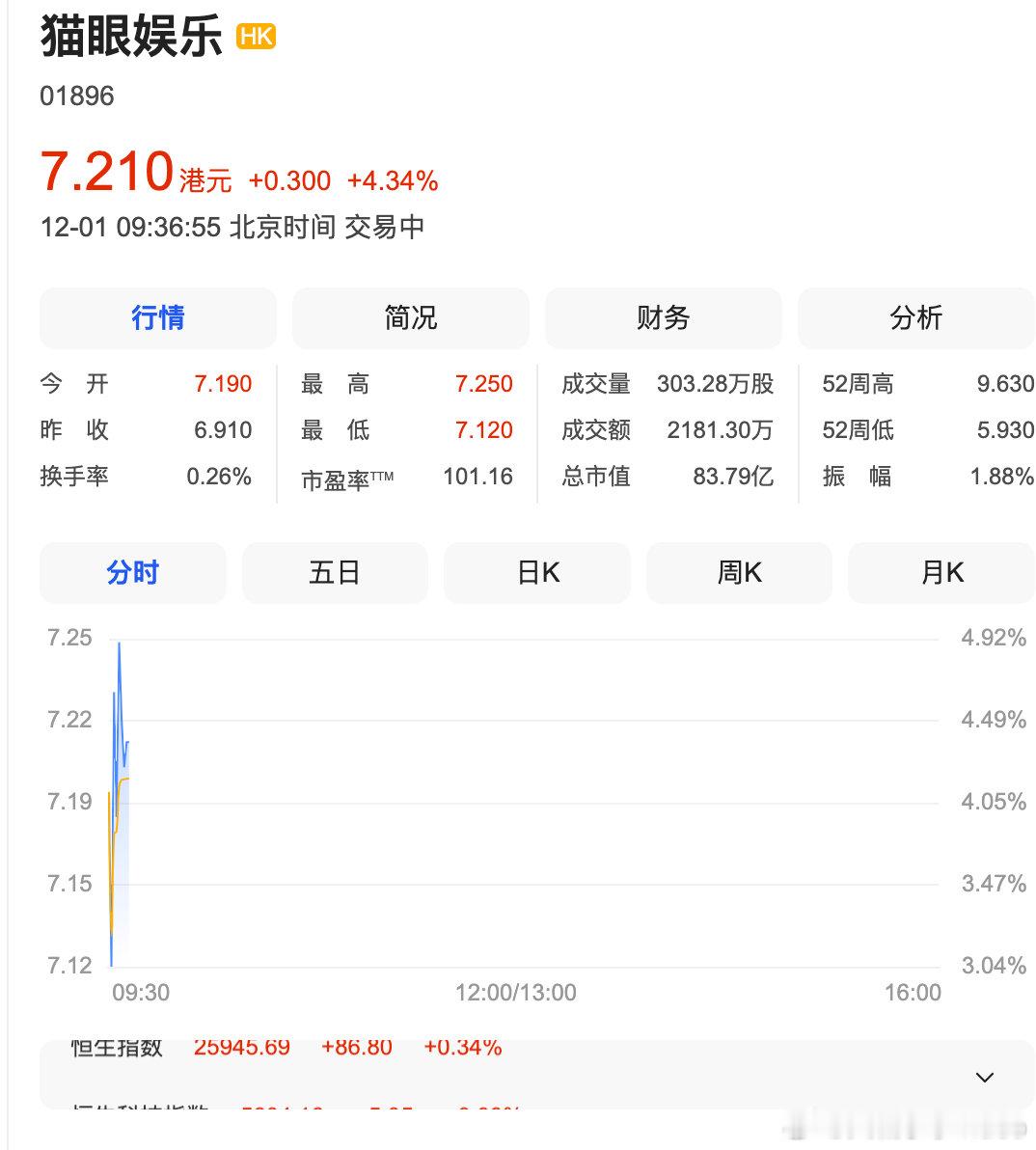Click the turnover amount 2181.30万
The height and width of the screenshot is (1150, 1036).
pos(720,429)
